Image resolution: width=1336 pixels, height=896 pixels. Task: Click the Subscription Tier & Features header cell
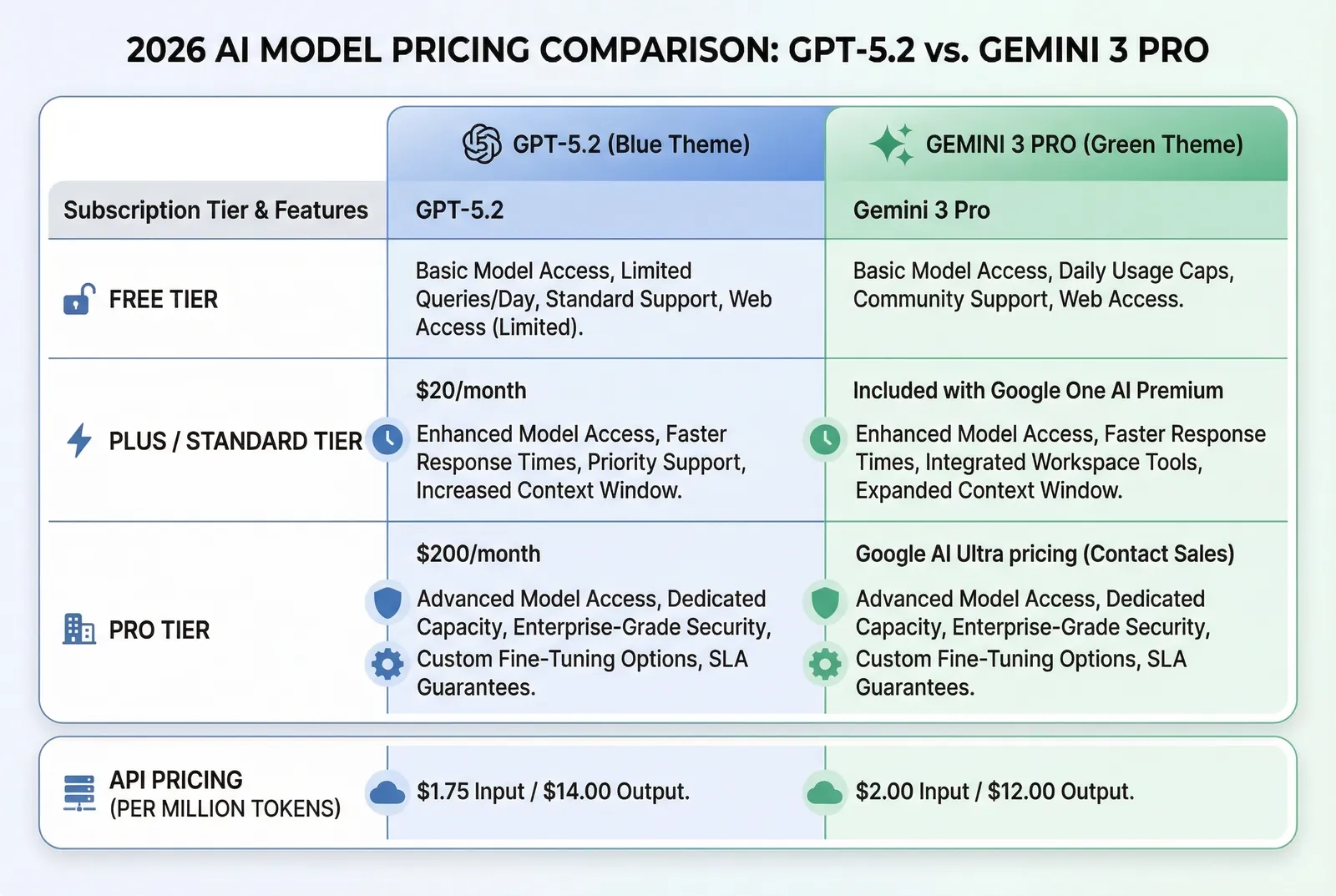click(x=215, y=210)
